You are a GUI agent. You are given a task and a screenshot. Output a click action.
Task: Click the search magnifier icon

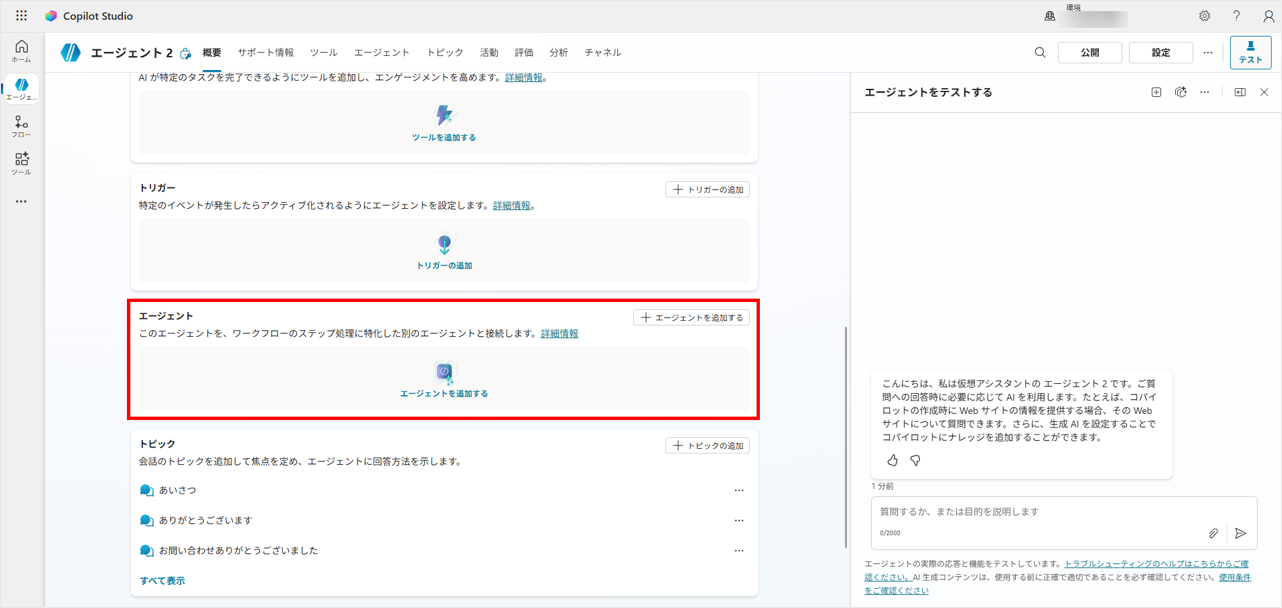(x=1040, y=53)
